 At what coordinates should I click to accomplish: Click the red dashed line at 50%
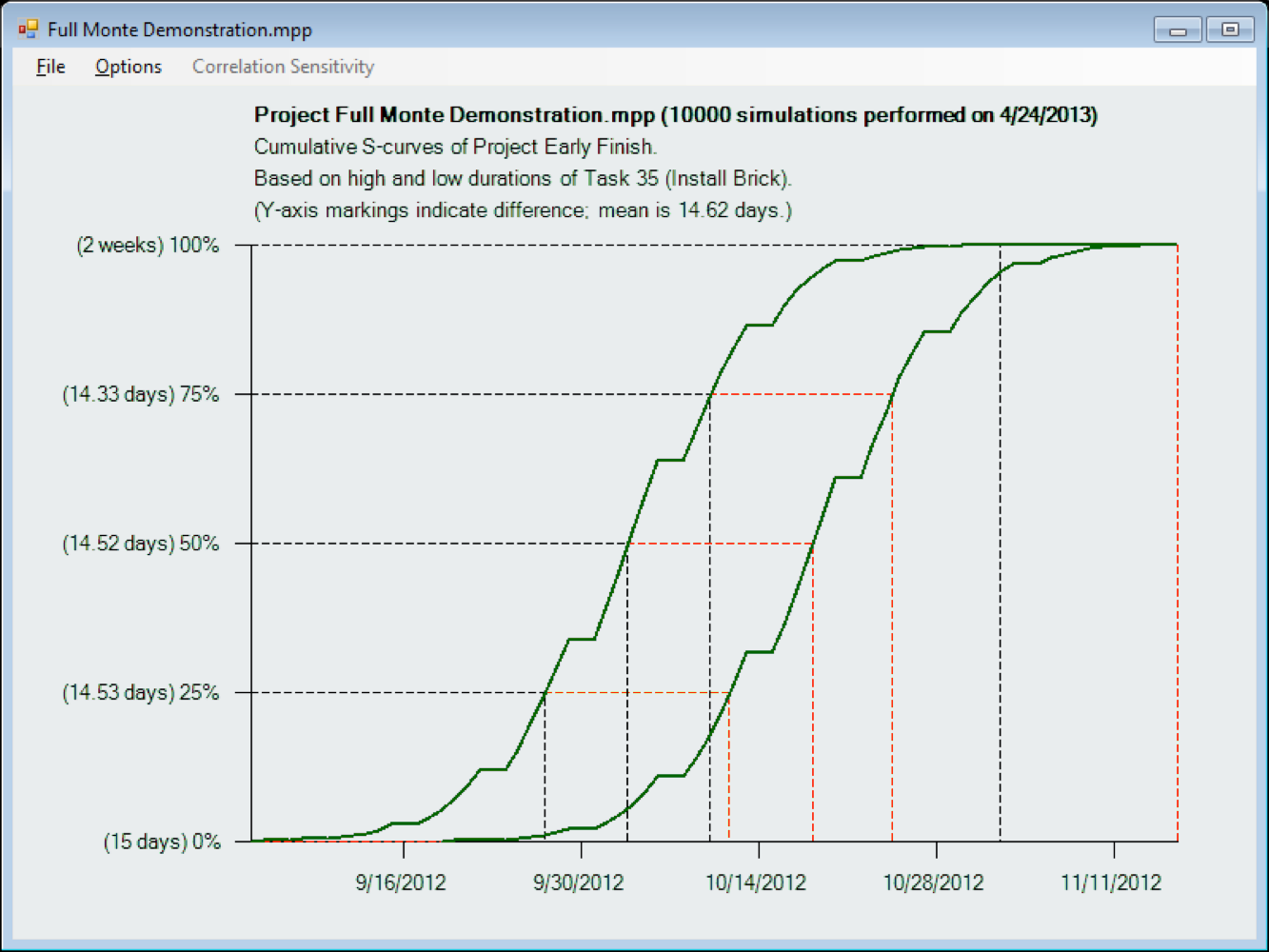[x=721, y=544]
